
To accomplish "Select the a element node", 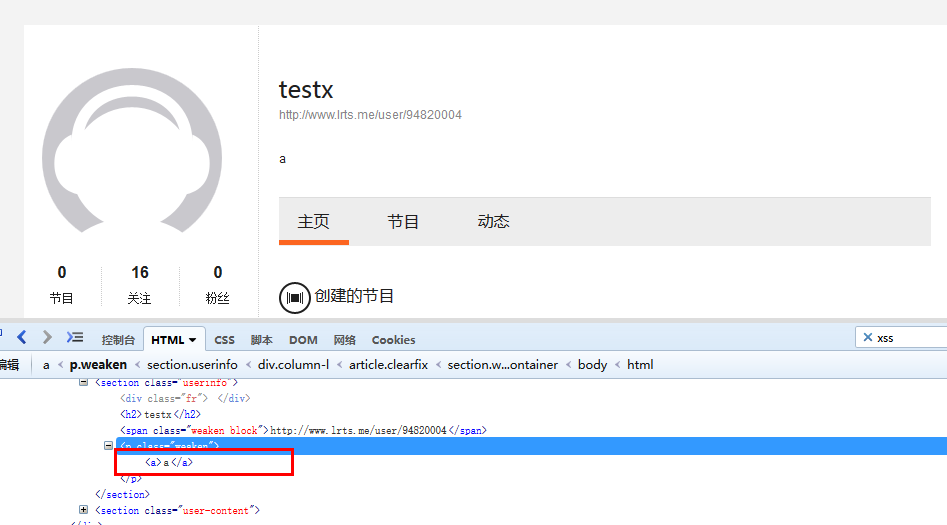I will pyautogui.click(x=169, y=462).
